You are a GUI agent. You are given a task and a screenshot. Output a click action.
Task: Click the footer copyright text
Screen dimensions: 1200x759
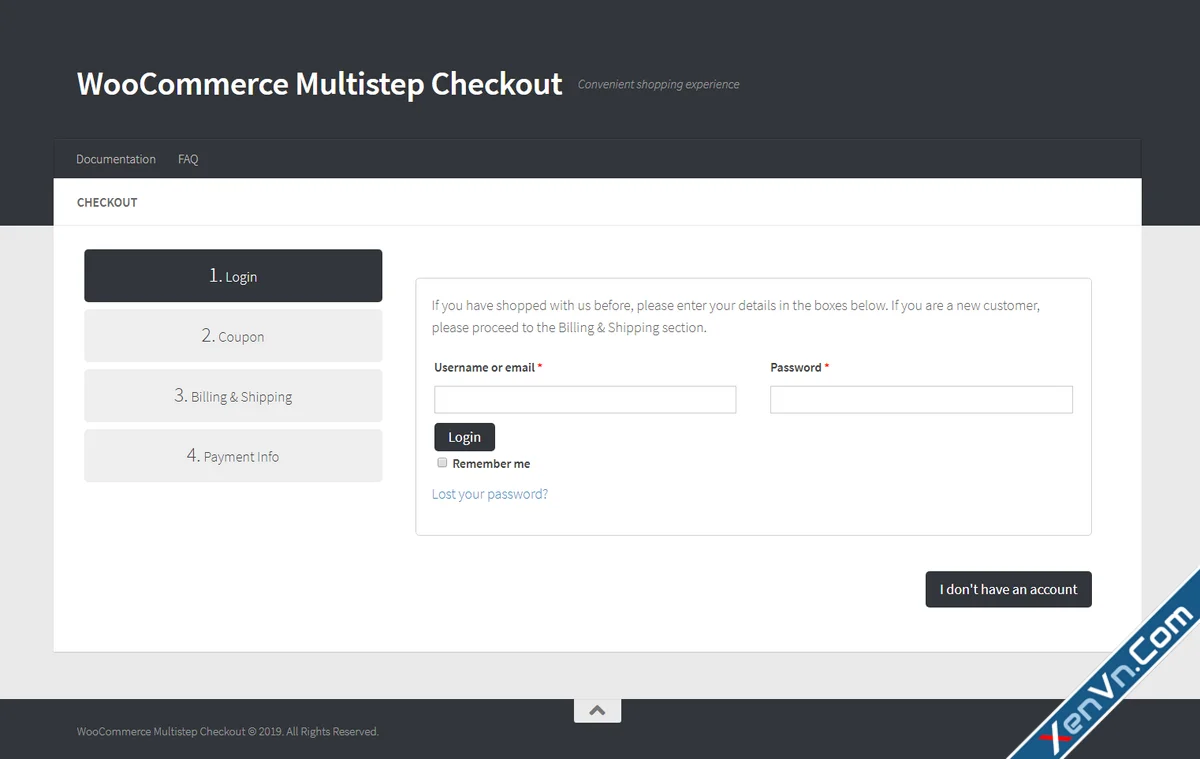tap(228, 732)
